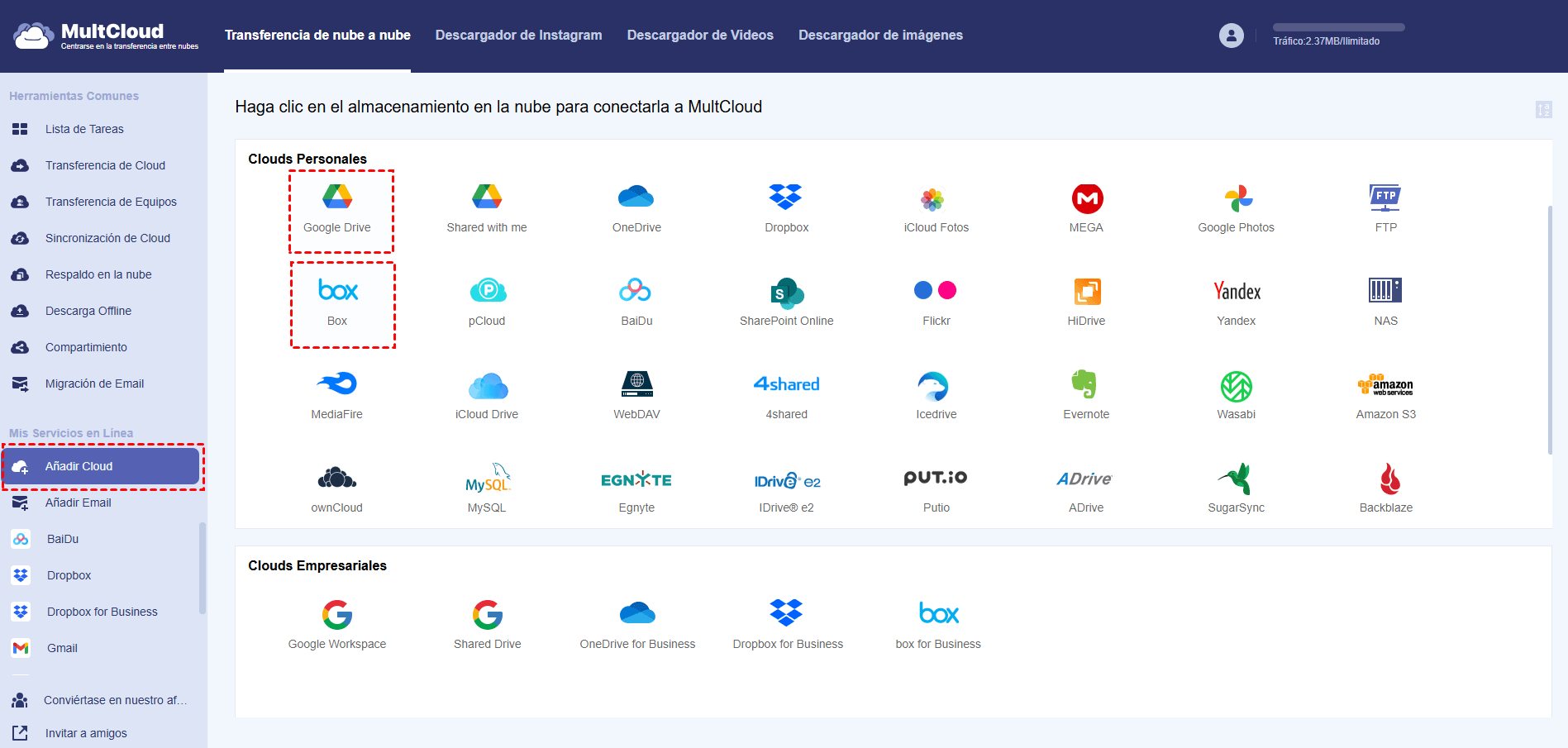Choose Dropbox for Business in Clouds Empresariales
This screenshot has height=748, width=1568.
click(788, 625)
